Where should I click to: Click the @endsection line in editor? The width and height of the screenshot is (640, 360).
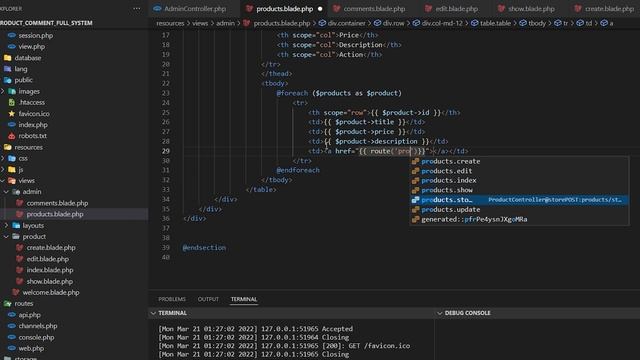click(x=204, y=248)
